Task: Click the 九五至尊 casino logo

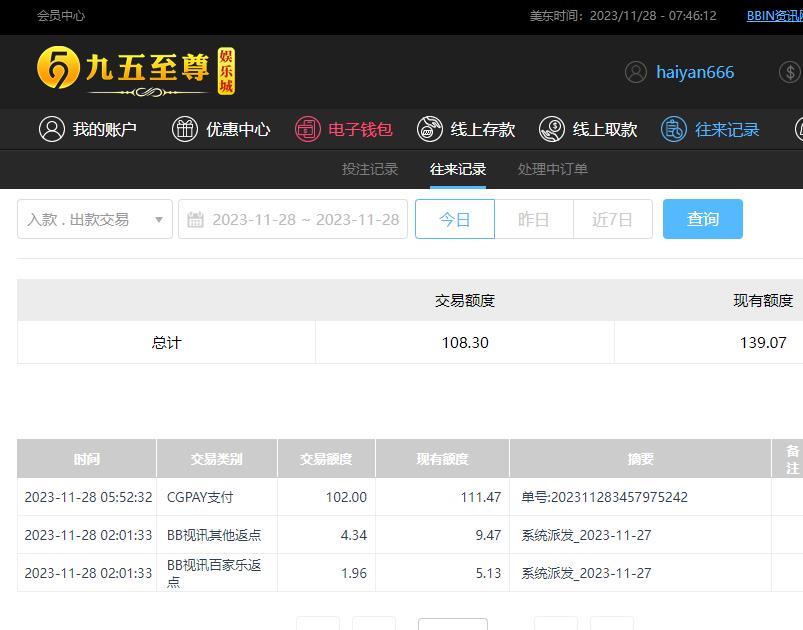Action: (x=136, y=71)
